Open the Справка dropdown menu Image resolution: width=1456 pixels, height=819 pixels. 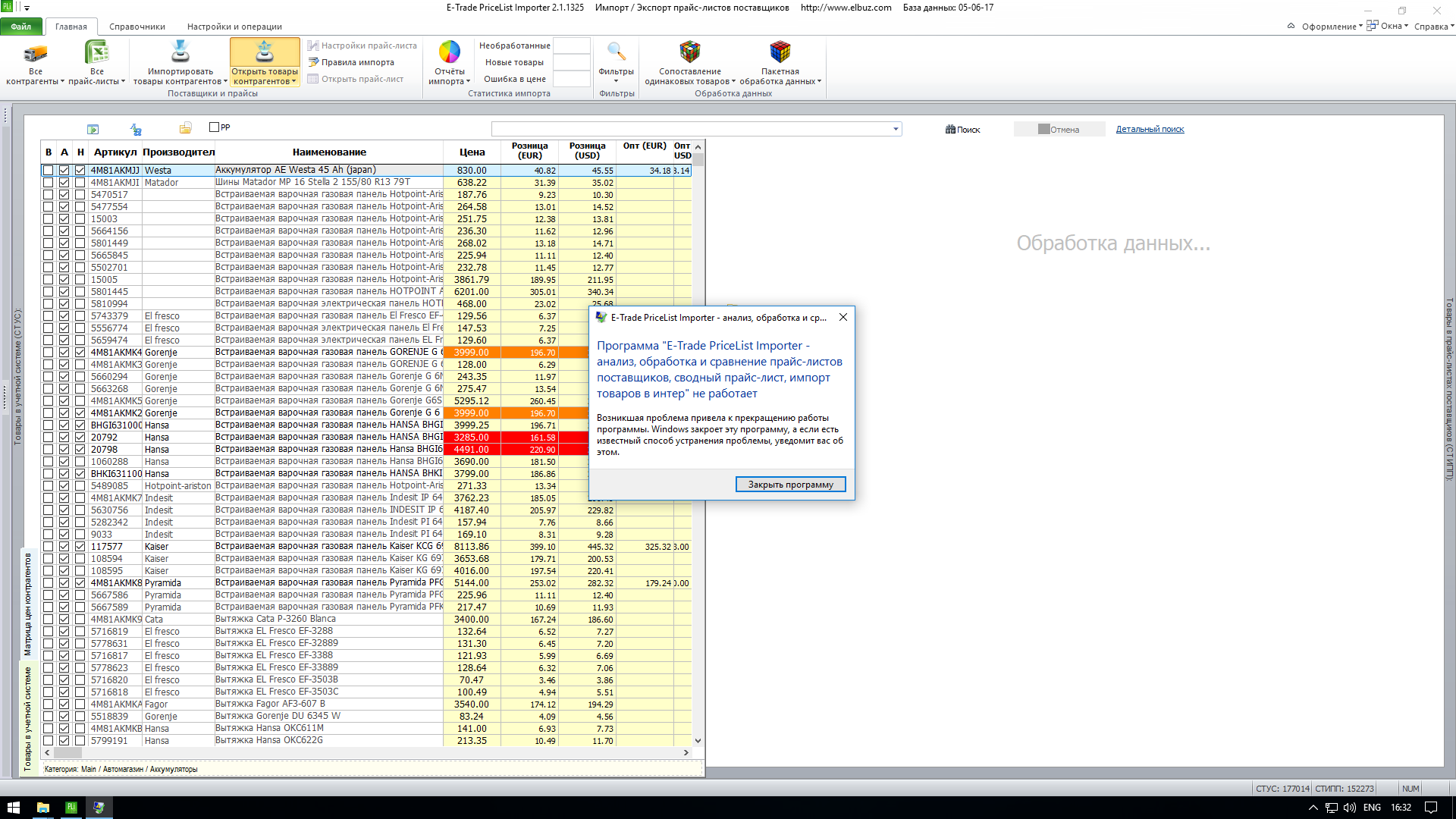tap(1434, 27)
